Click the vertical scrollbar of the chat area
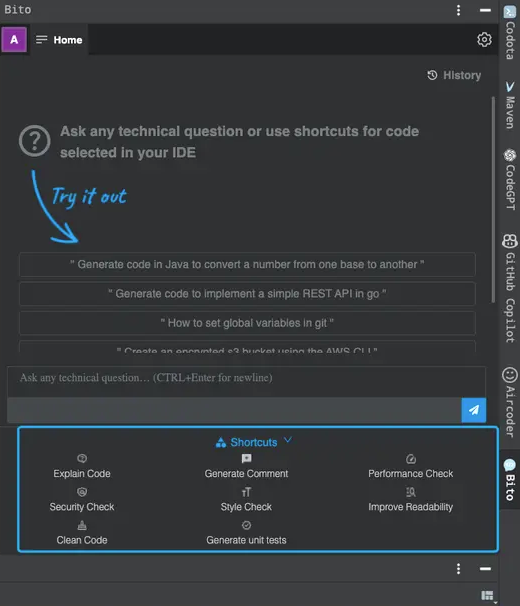Viewport: 520px width, 606px height. click(x=493, y=200)
